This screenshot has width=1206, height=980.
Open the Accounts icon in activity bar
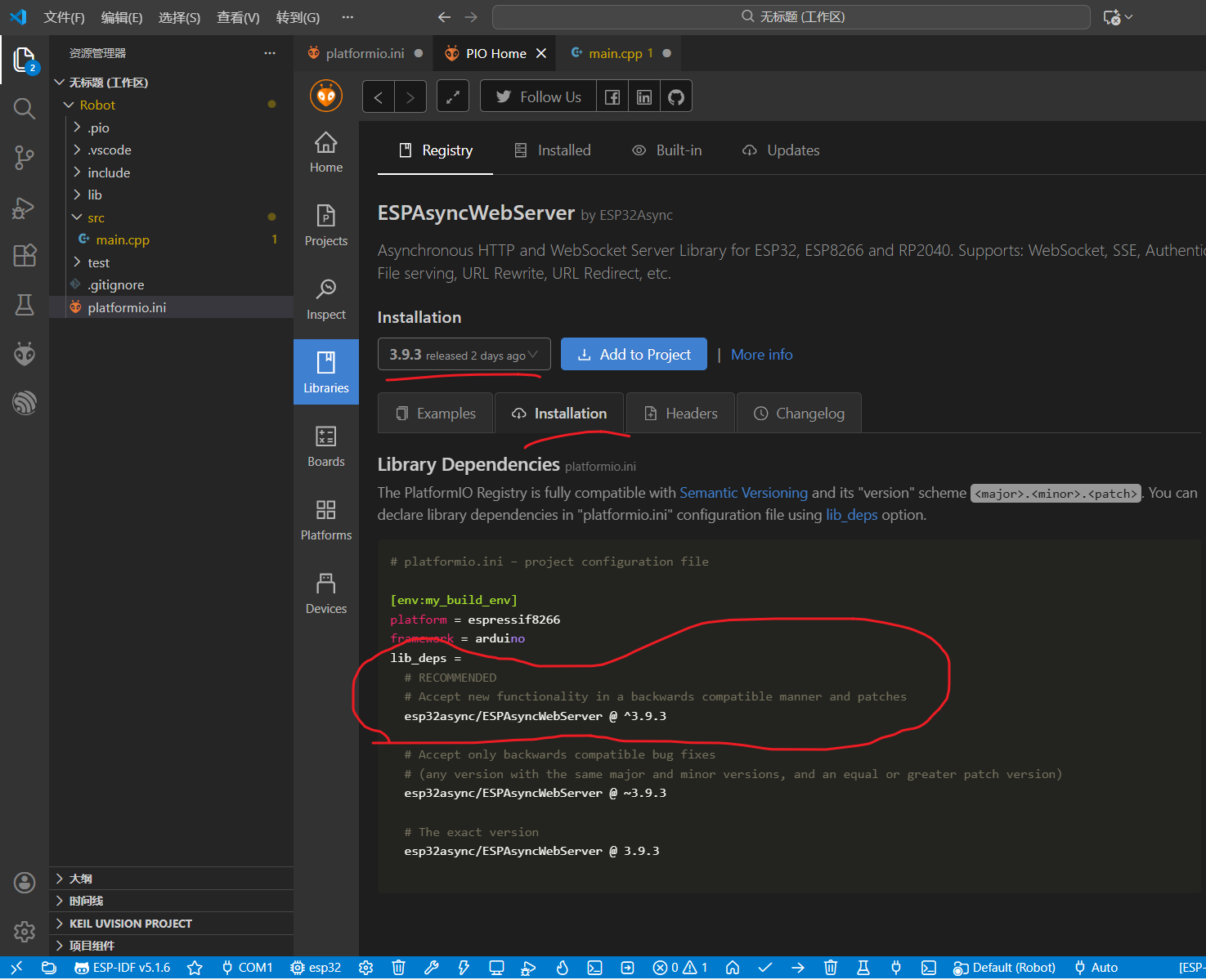25,883
